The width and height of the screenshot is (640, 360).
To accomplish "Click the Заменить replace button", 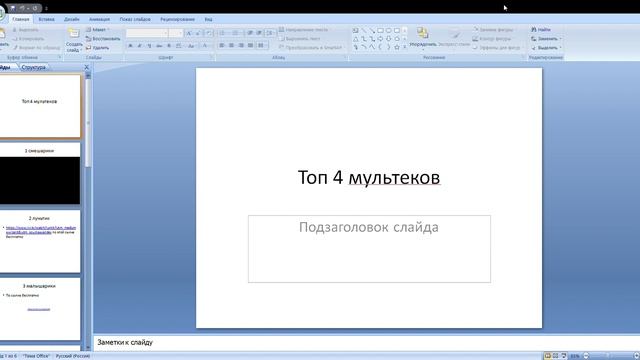I will (547, 39).
